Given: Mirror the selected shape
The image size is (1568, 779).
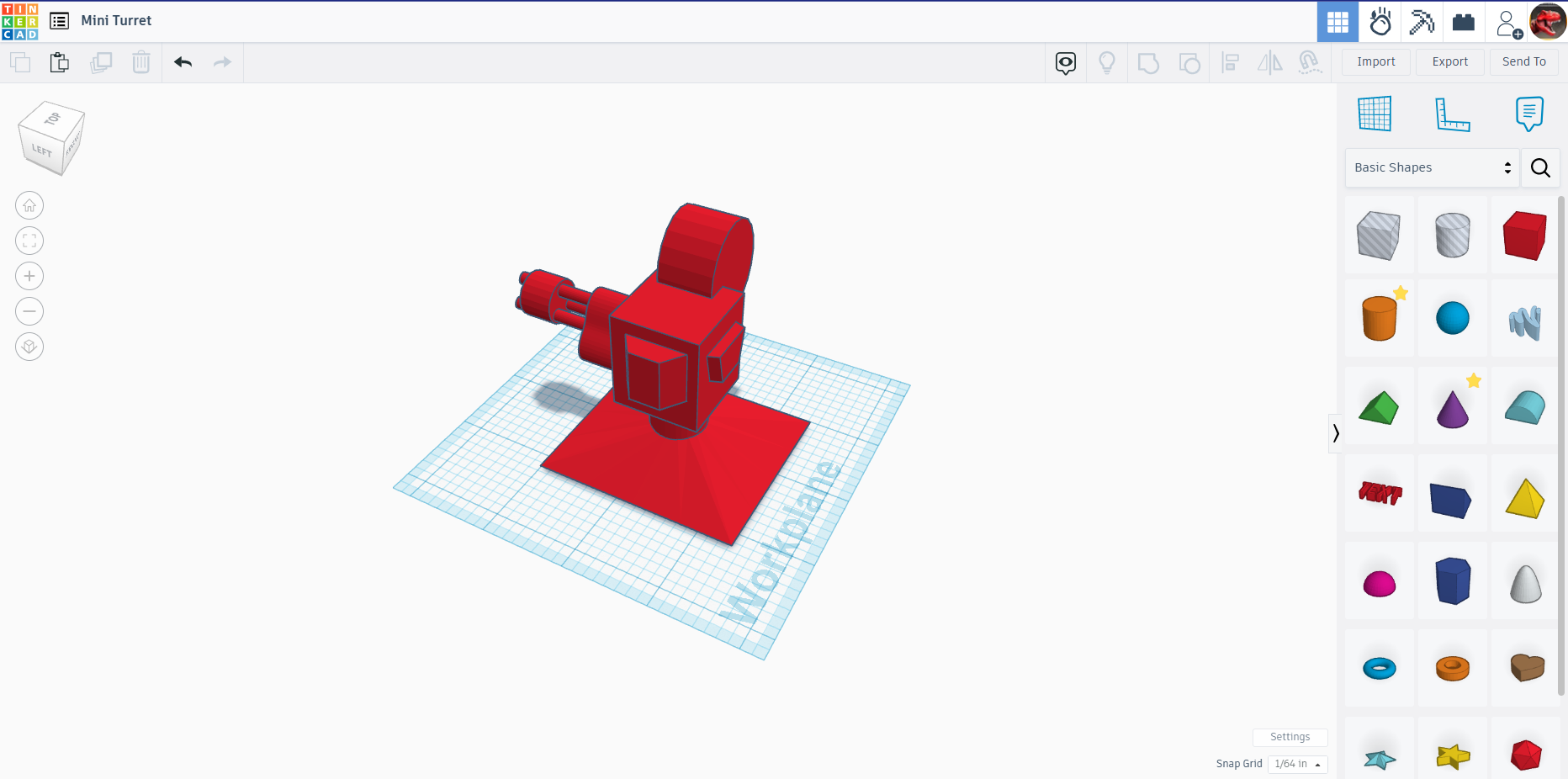Looking at the screenshot, I should (x=1269, y=62).
